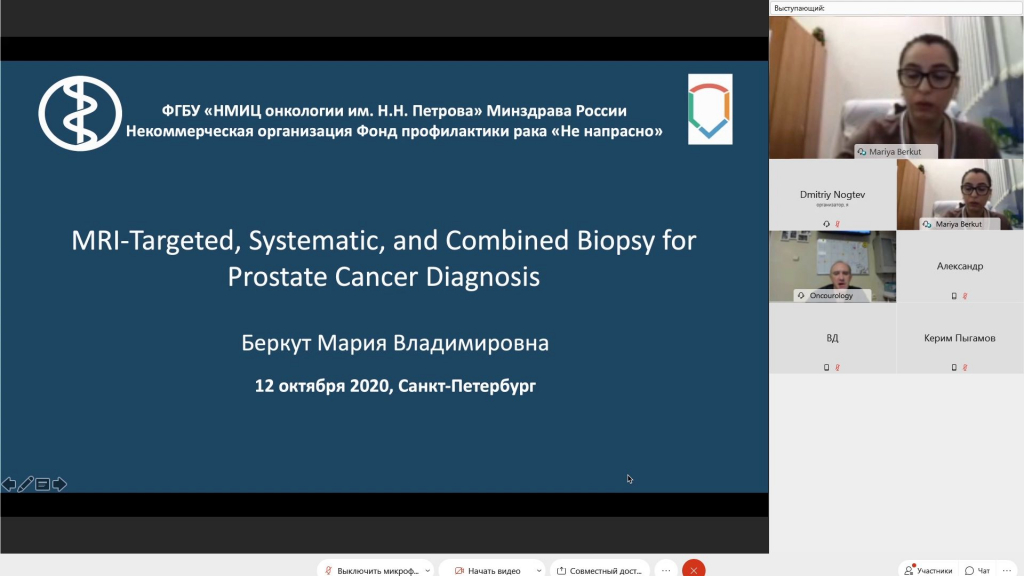Select the ВД participant tile
Viewport: 1024px width, 576px height.
point(832,339)
